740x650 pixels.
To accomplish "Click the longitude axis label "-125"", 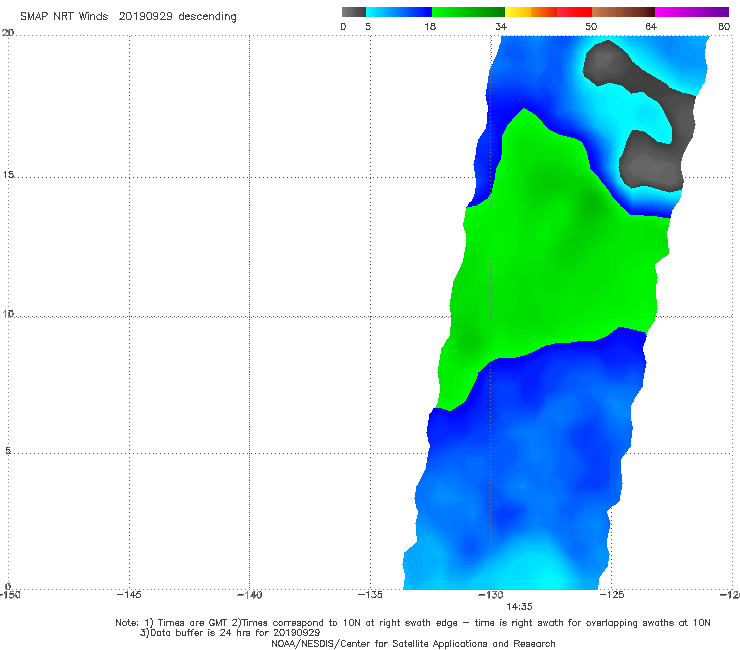I will 612,595.
